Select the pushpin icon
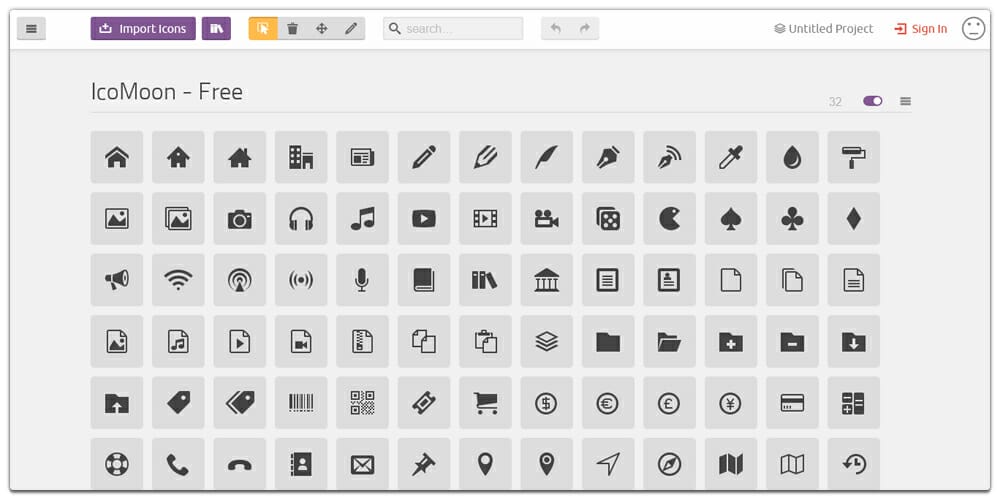This screenshot has width=1000, height=500. pyautogui.click(x=423, y=464)
